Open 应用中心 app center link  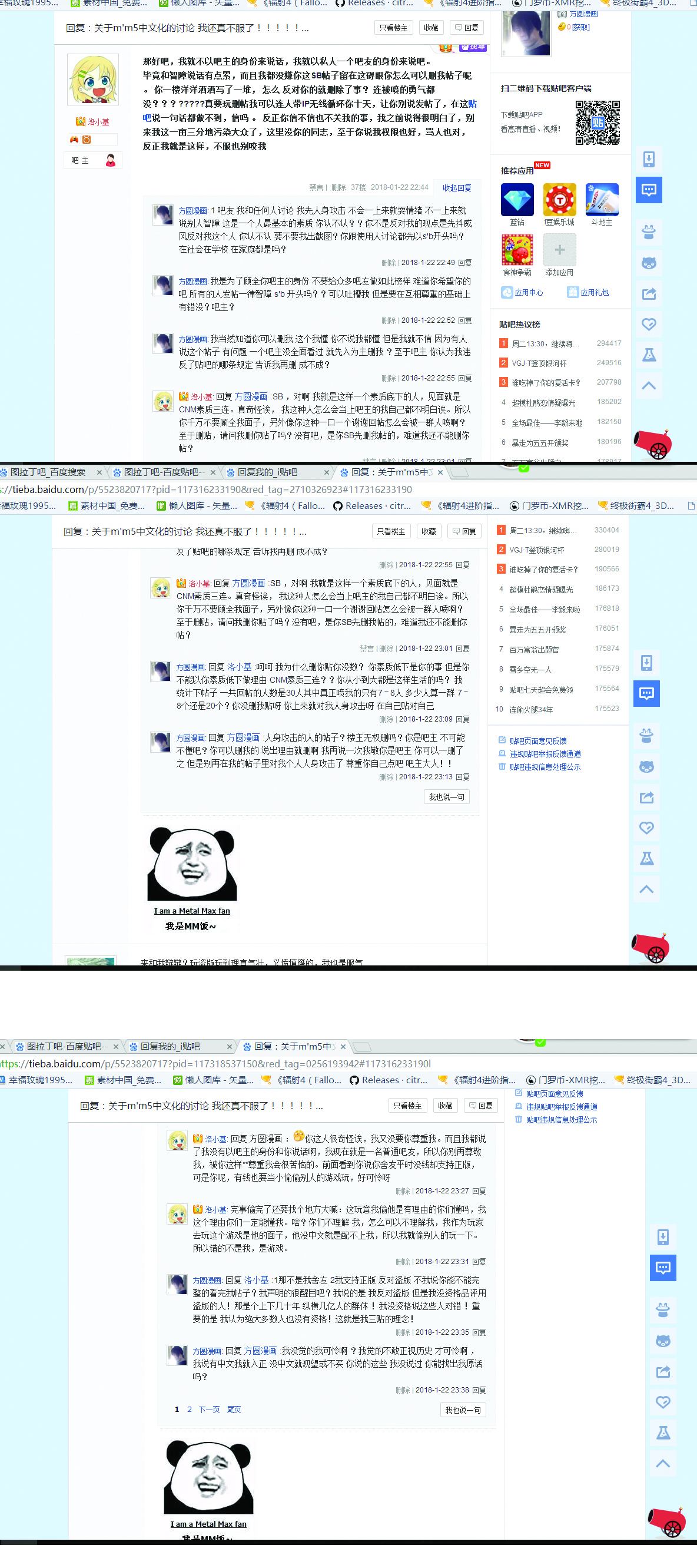coord(522,293)
